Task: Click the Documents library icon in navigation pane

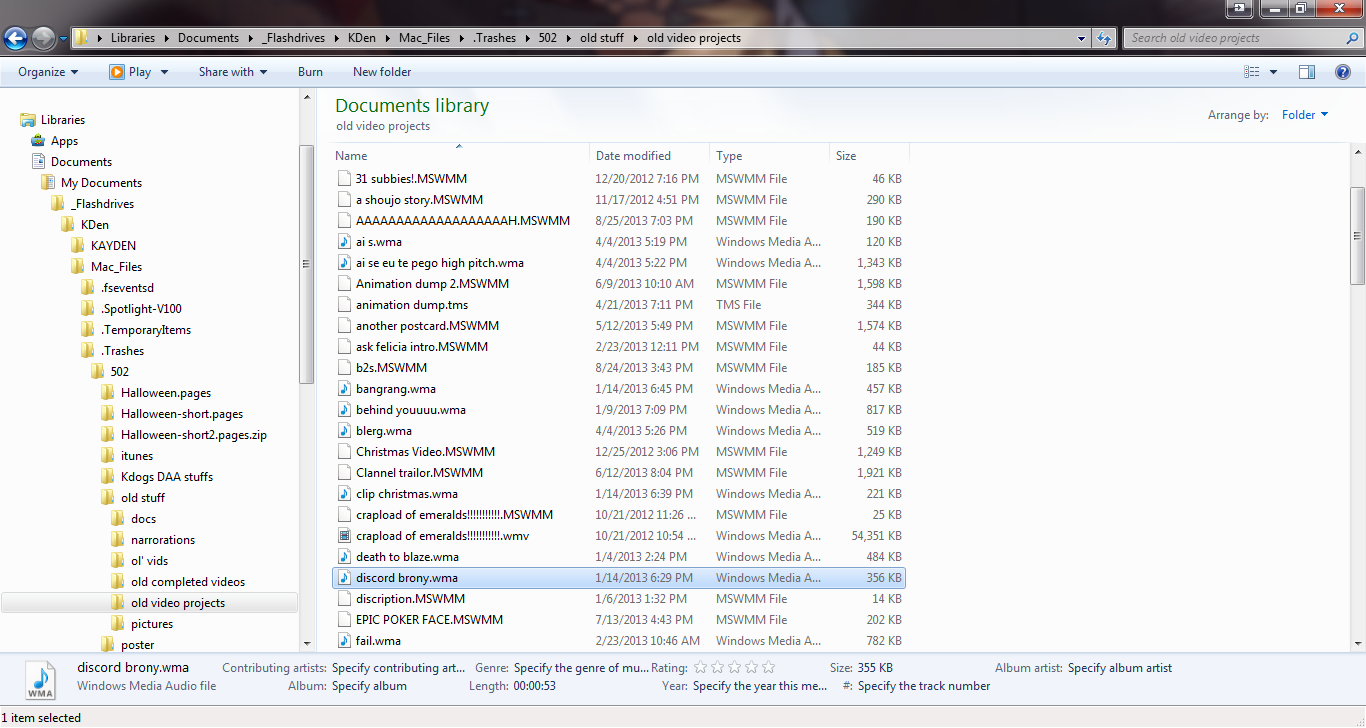Action: 38,162
